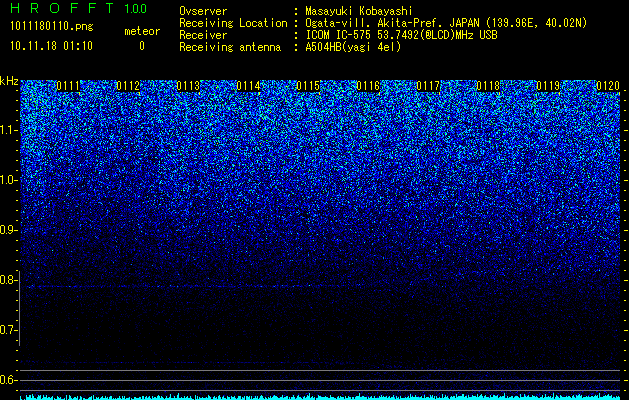Click the 0114 time marker
The width and height of the screenshot is (629, 400).
248,86
